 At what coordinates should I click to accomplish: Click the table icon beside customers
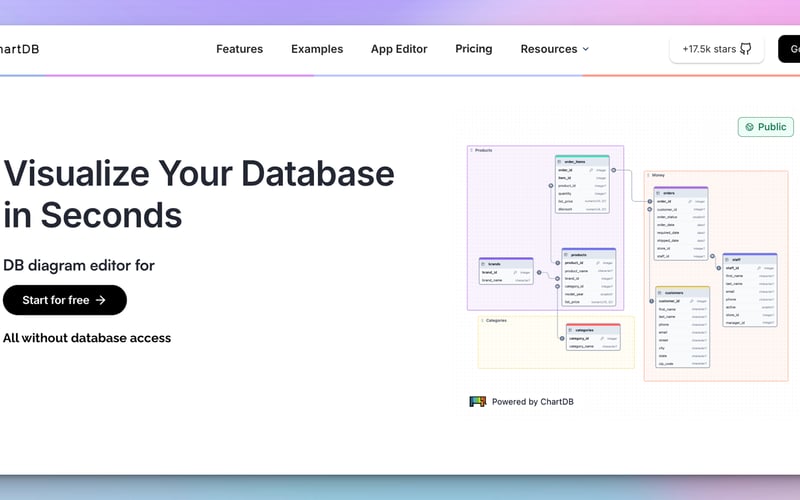(660, 293)
